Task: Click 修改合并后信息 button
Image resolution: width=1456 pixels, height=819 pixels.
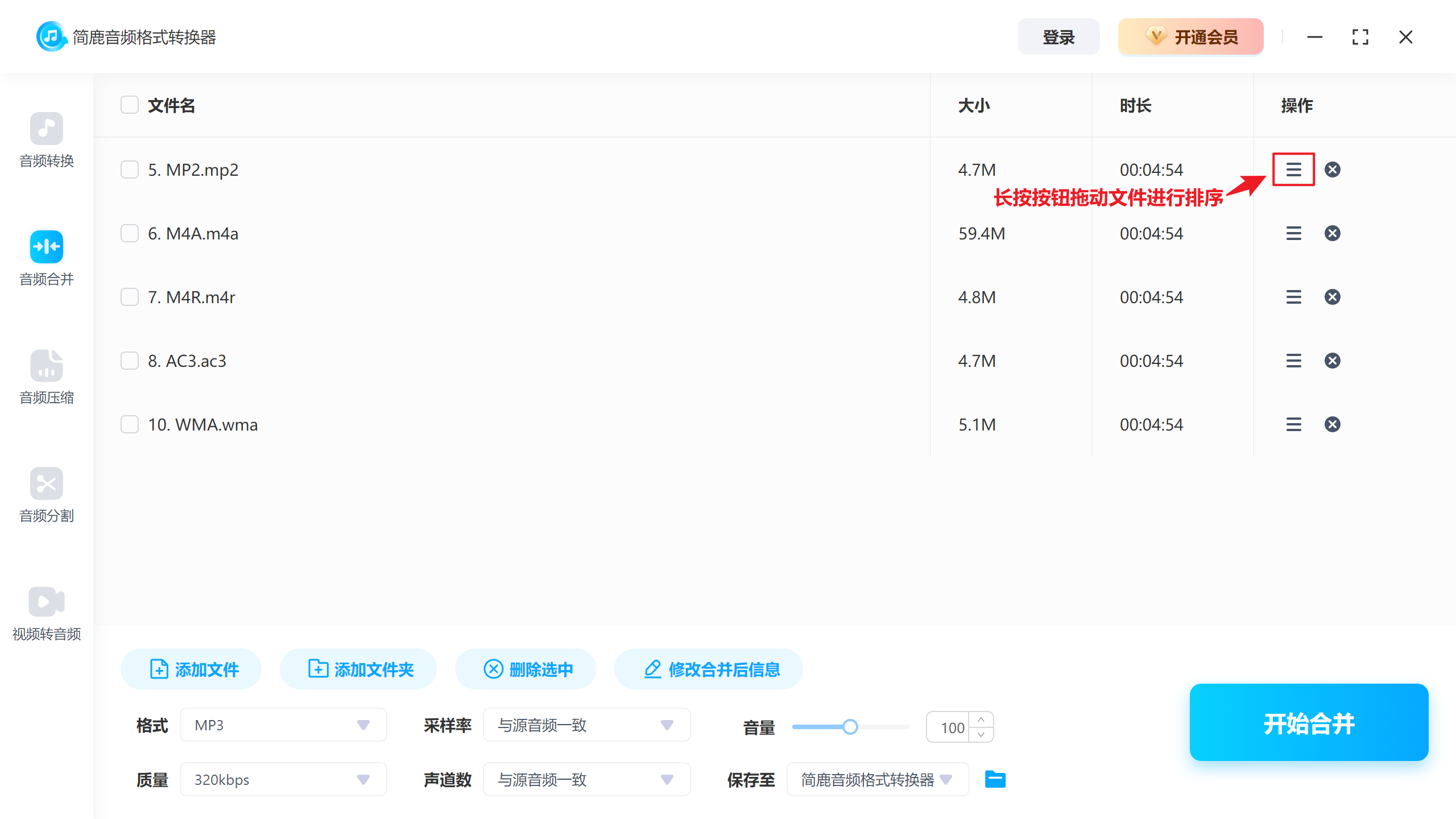Action: 709,669
